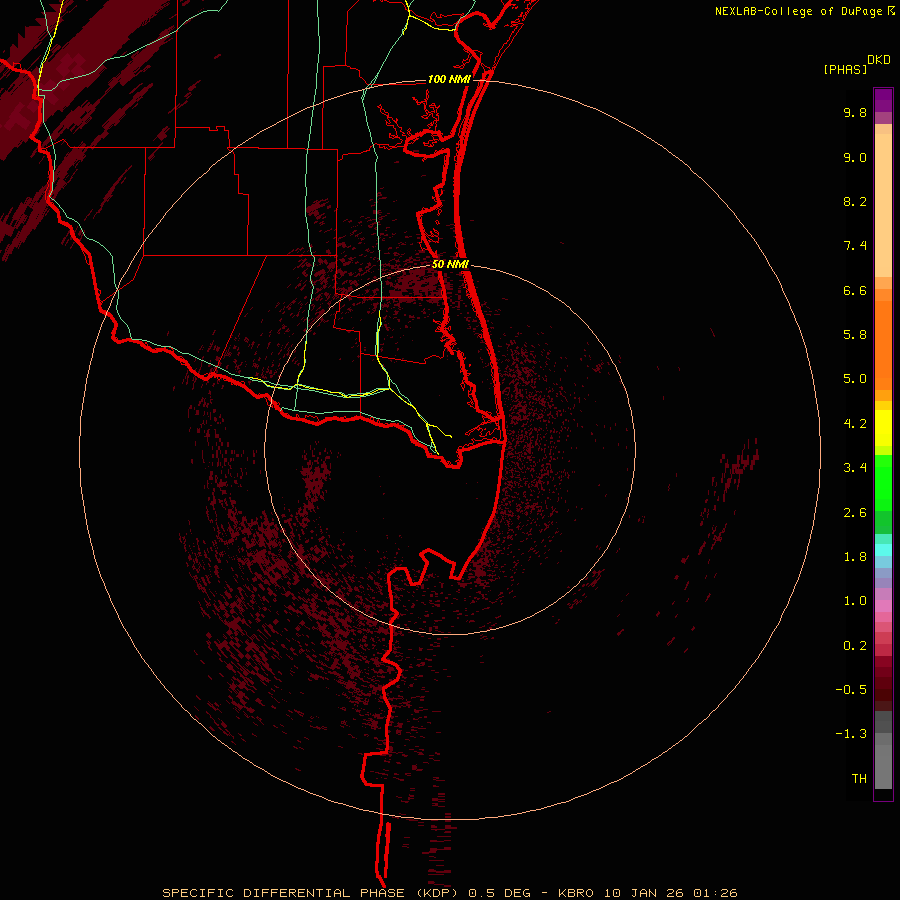Viewport: 900px width, 900px height.
Task: Select the 9.0 legend value
Action: (x=855, y=157)
